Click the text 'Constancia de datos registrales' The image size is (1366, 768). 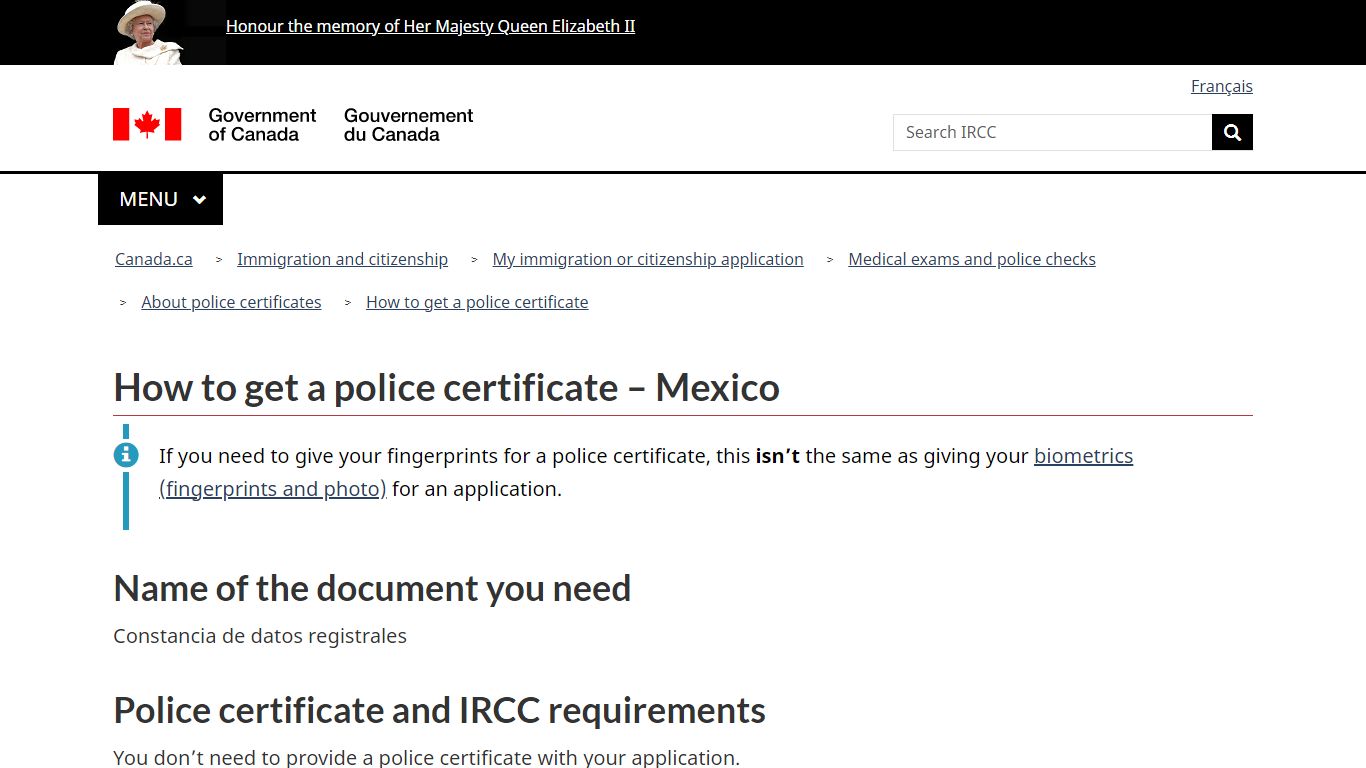[x=260, y=636]
